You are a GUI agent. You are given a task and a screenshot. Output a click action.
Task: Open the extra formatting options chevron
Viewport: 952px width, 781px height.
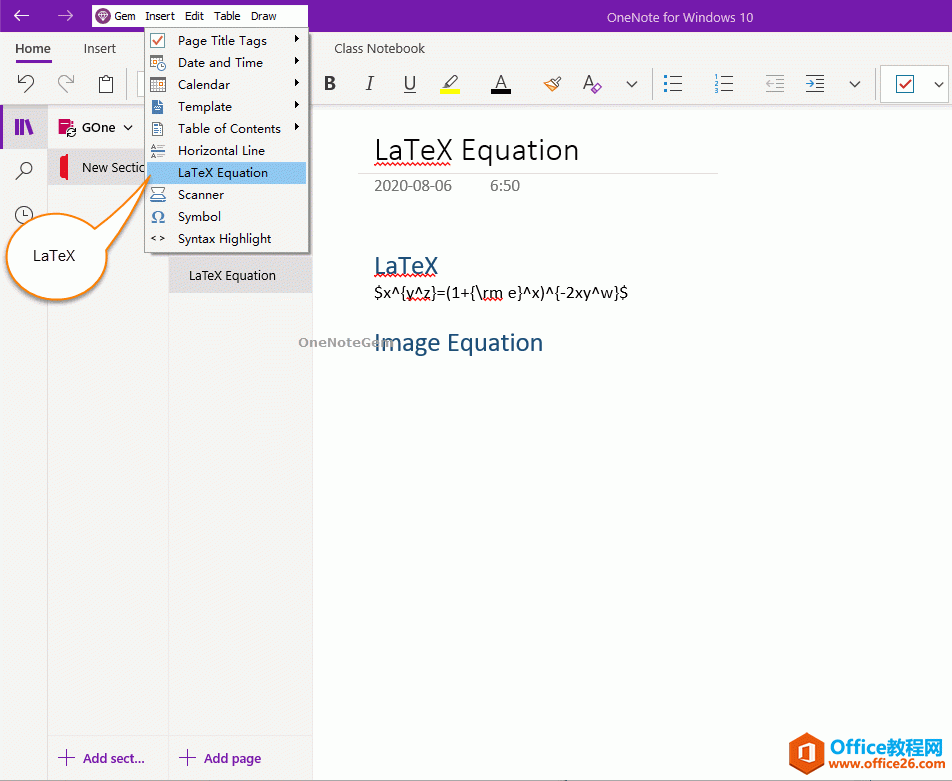(632, 84)
